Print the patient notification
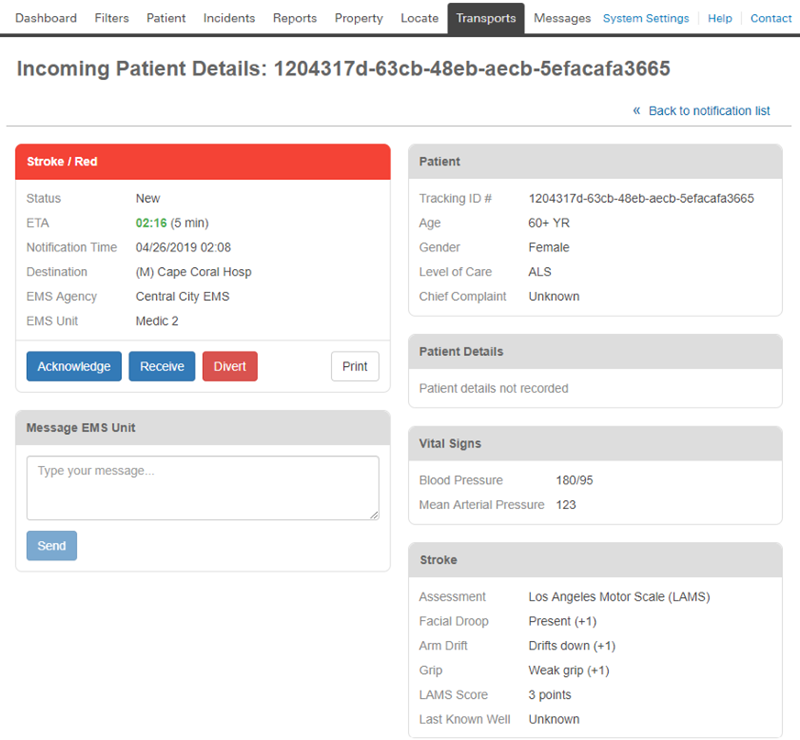Screen dimensions: 800x740 355,366
